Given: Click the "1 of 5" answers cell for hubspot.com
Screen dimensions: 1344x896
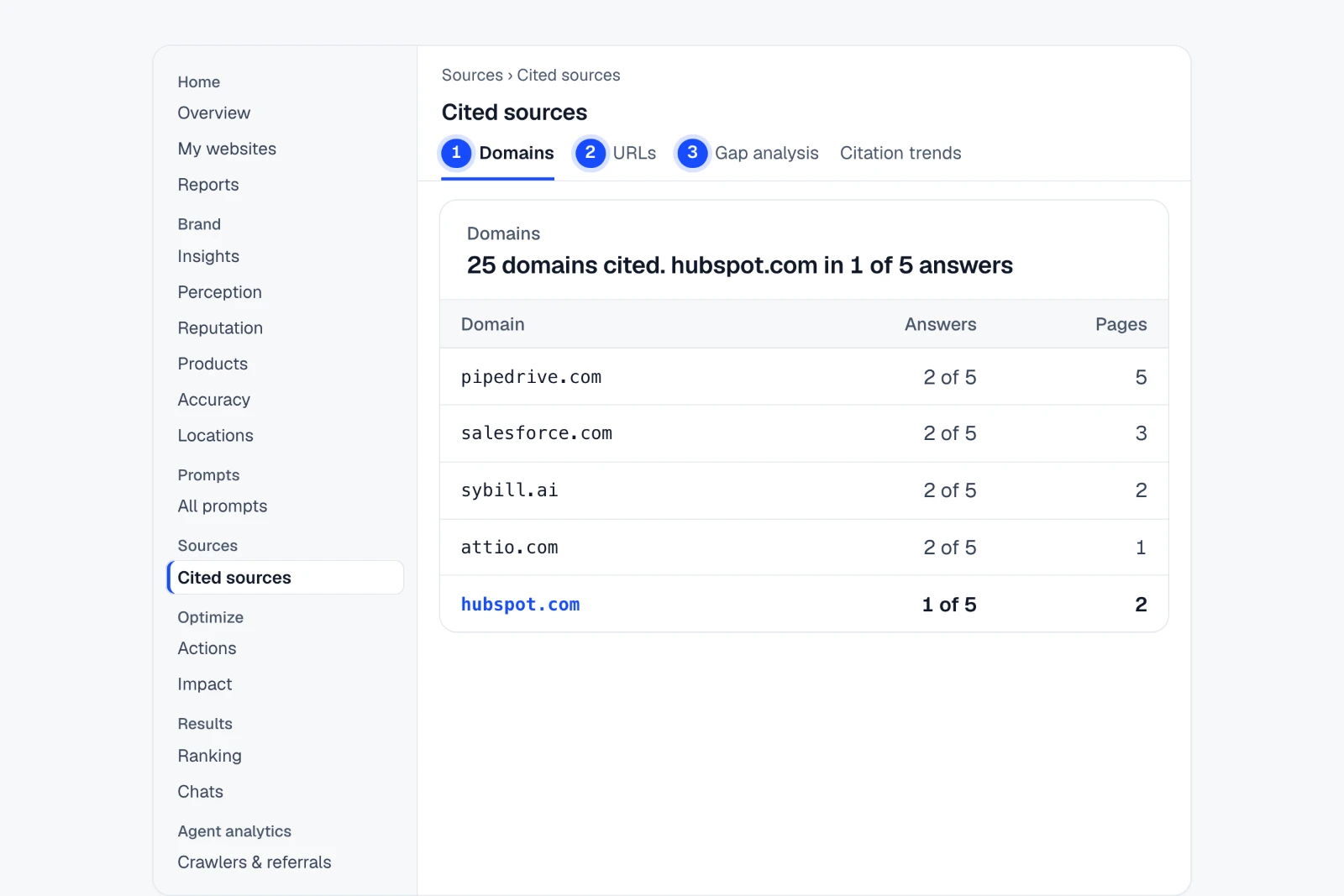Looking at the screenshot, I should click(x=949, y=605).
